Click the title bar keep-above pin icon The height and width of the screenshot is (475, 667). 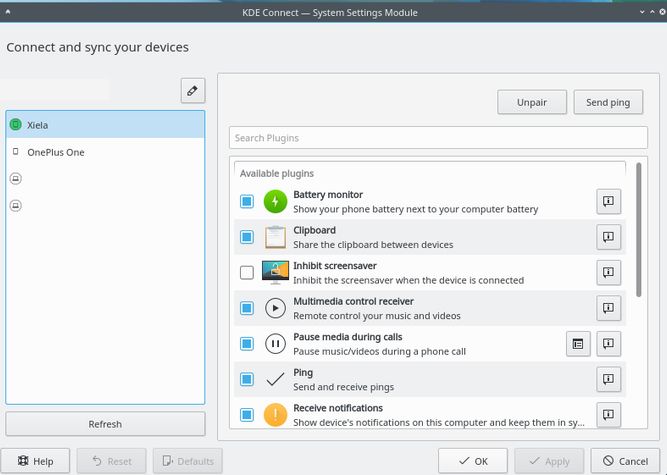[8, 12]
